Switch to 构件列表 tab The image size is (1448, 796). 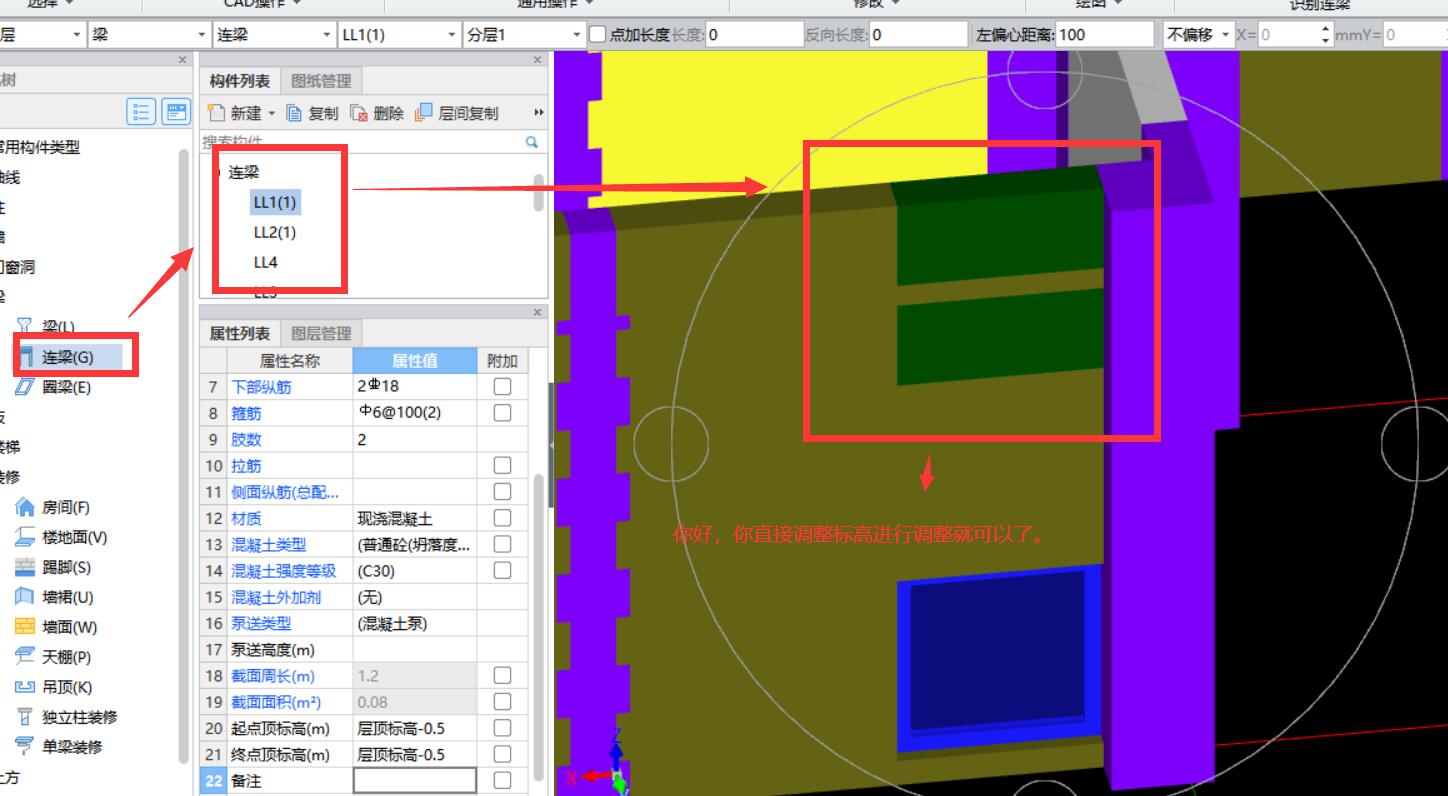coord(239,81)
